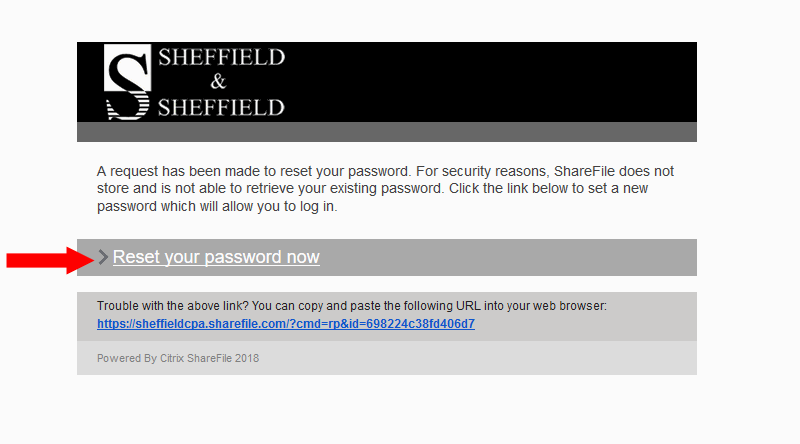Open the sheffieldcpa.sharefile.com reset URL
Viewport: 800px width, 444px height.
pyautogui.click(x=286, y=324)
